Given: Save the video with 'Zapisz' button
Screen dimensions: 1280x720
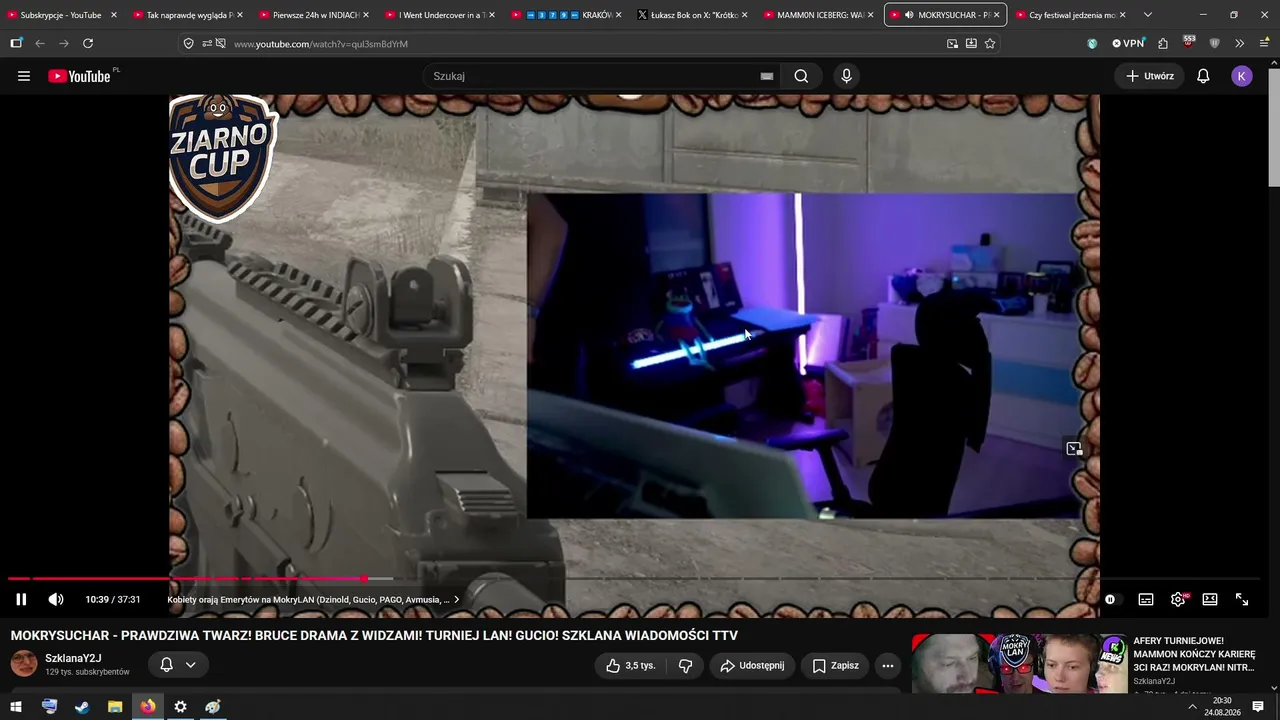Looking at the screenshot, I should click(835, 666).
